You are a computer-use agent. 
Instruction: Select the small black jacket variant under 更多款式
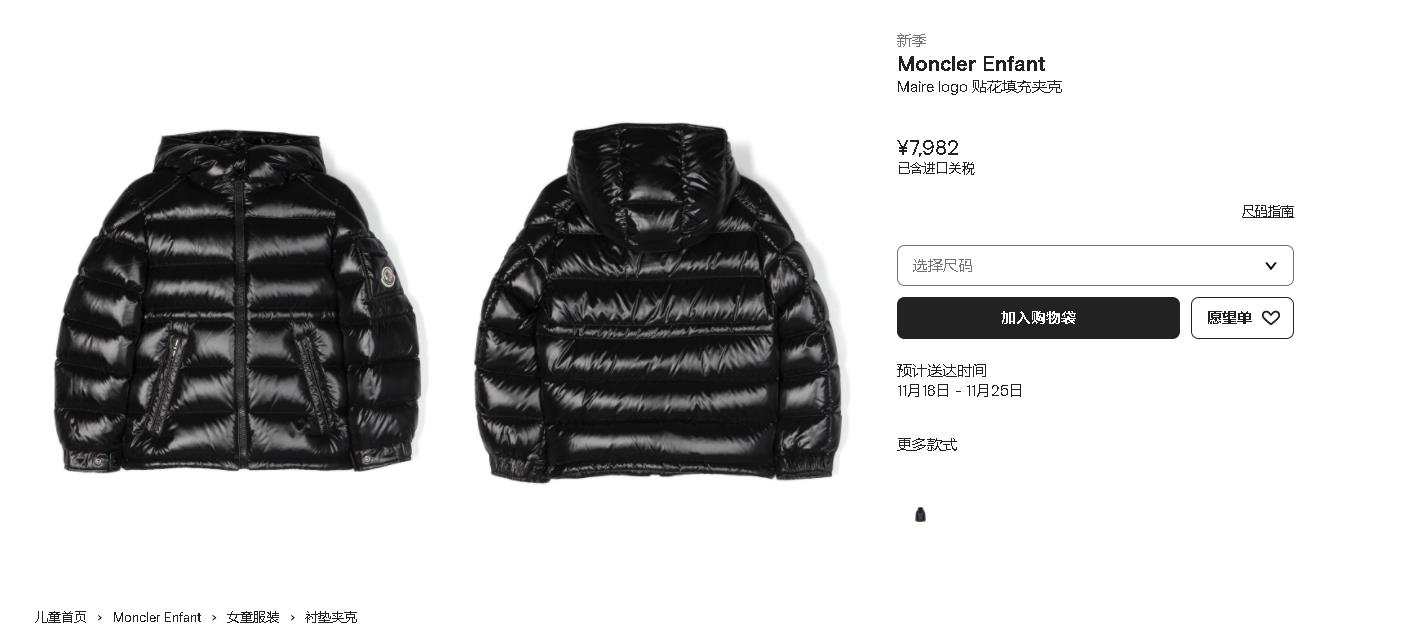click(x=921, y=514)
